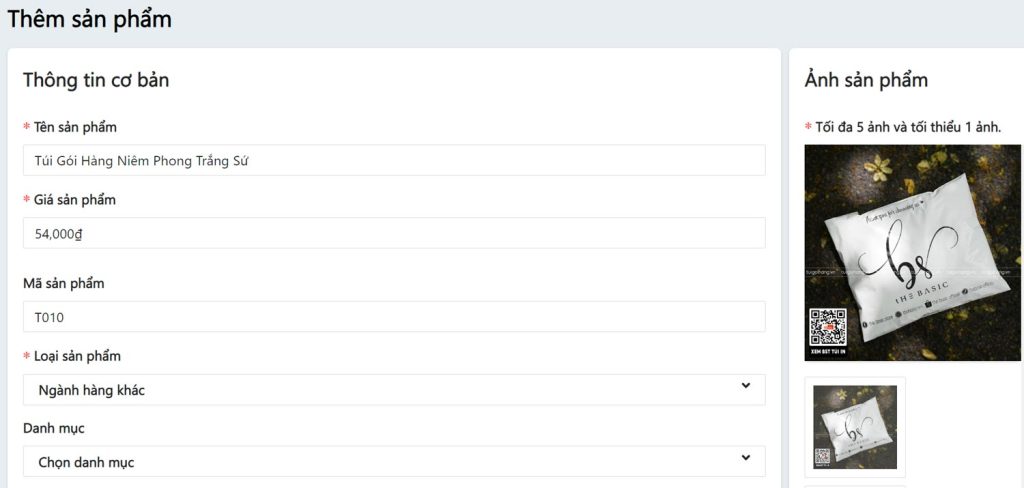Click the Mã sản phẩm field containing T010
Viewport: 1024px width, 488px height.
point(394,317)
